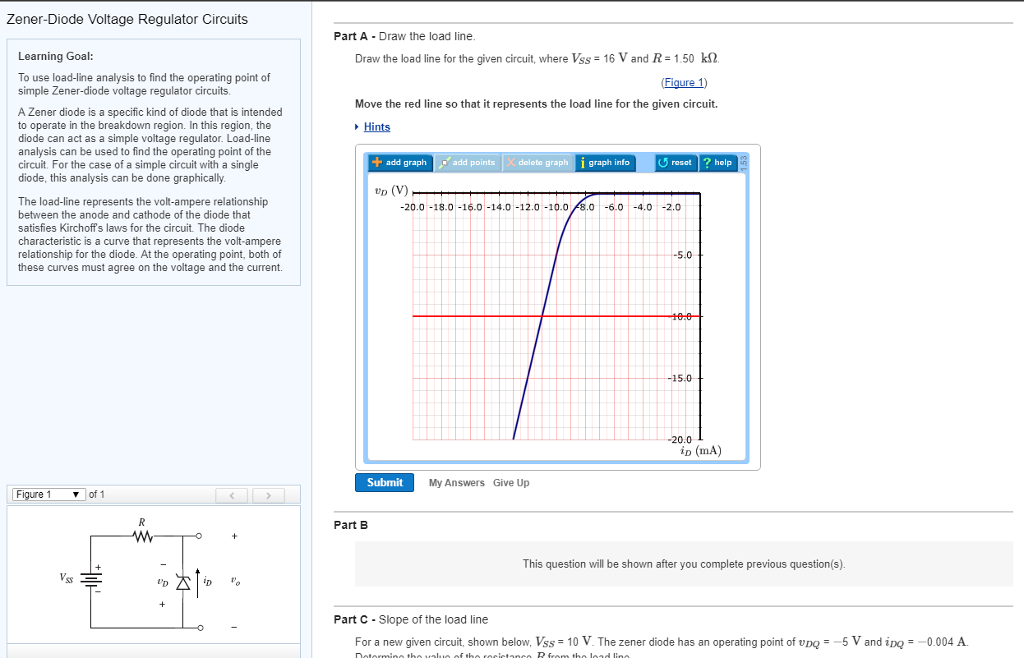
Task: Expand the Hints section
Action: (376, 127)
